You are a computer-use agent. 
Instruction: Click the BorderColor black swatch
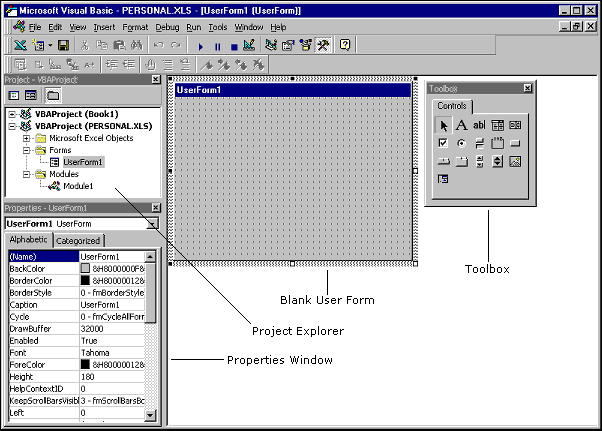coord(85,280)
